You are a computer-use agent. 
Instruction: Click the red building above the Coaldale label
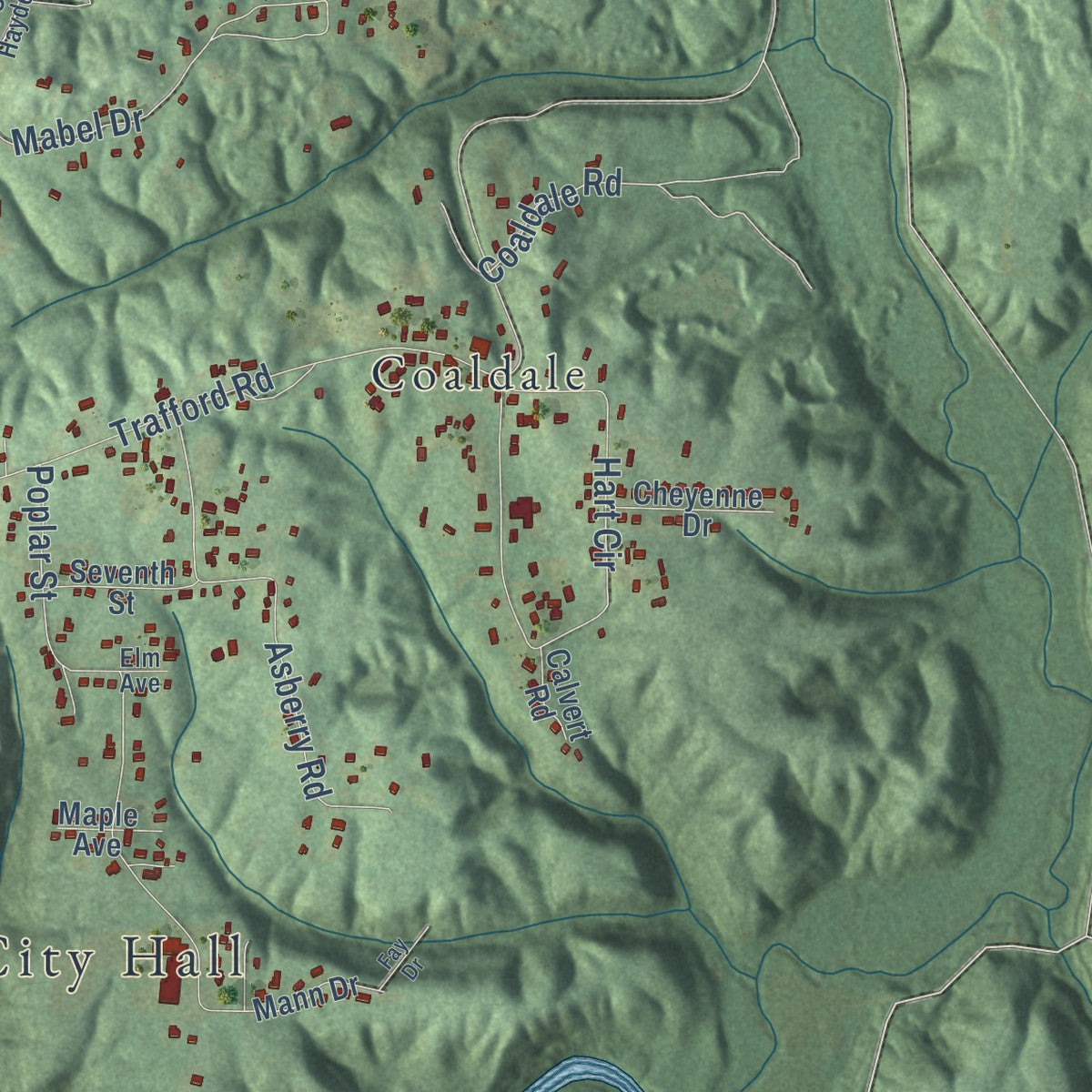coord(480,348)
